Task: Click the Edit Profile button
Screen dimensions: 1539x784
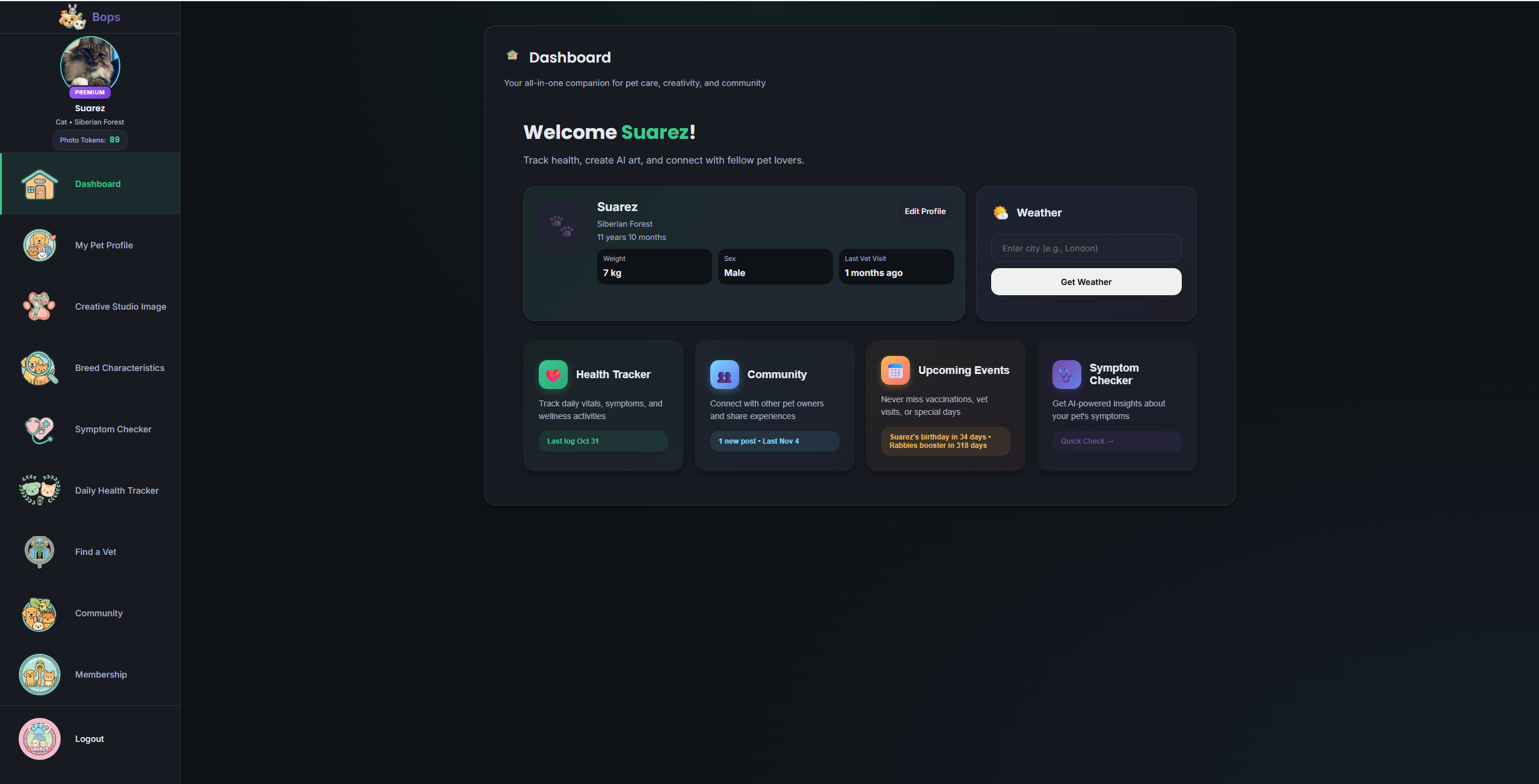Action: coord(924,212)
